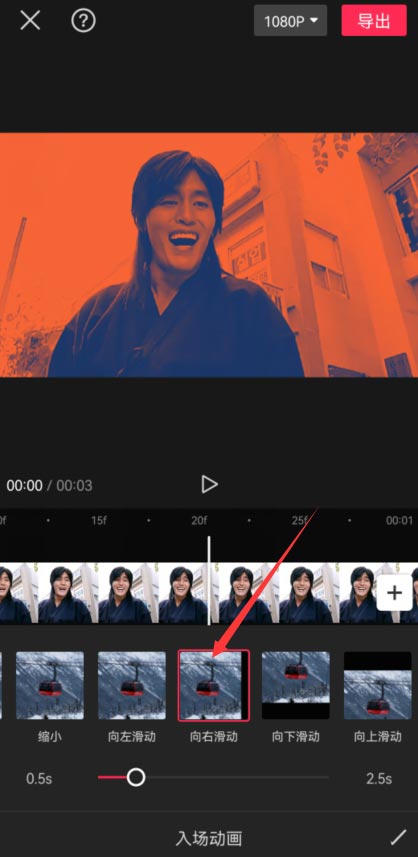418x857 pixels.
Task: Add a clip with the plus button
Action: (394, 592)
